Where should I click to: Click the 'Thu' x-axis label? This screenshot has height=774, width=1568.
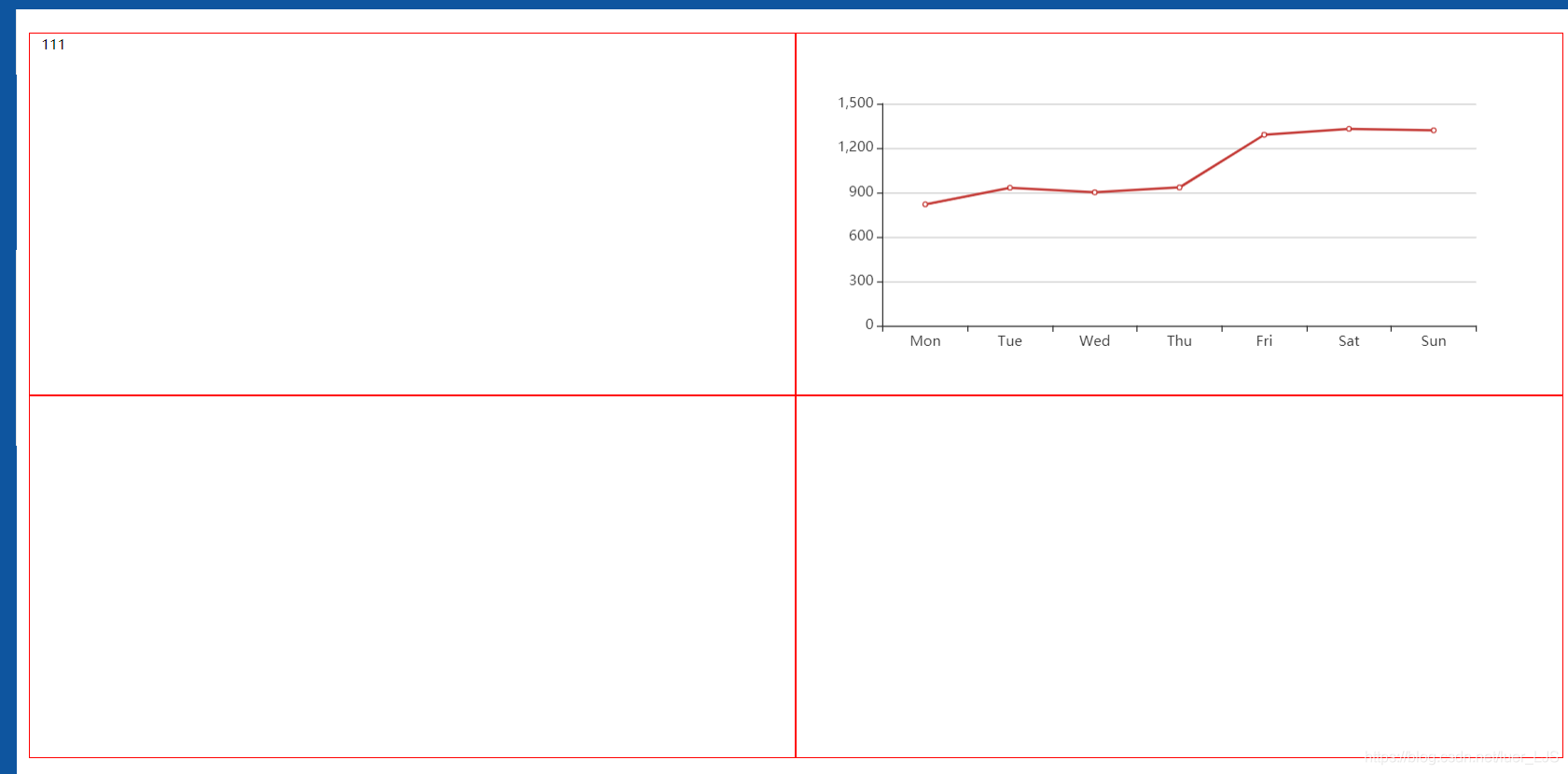coord(1180,341)
